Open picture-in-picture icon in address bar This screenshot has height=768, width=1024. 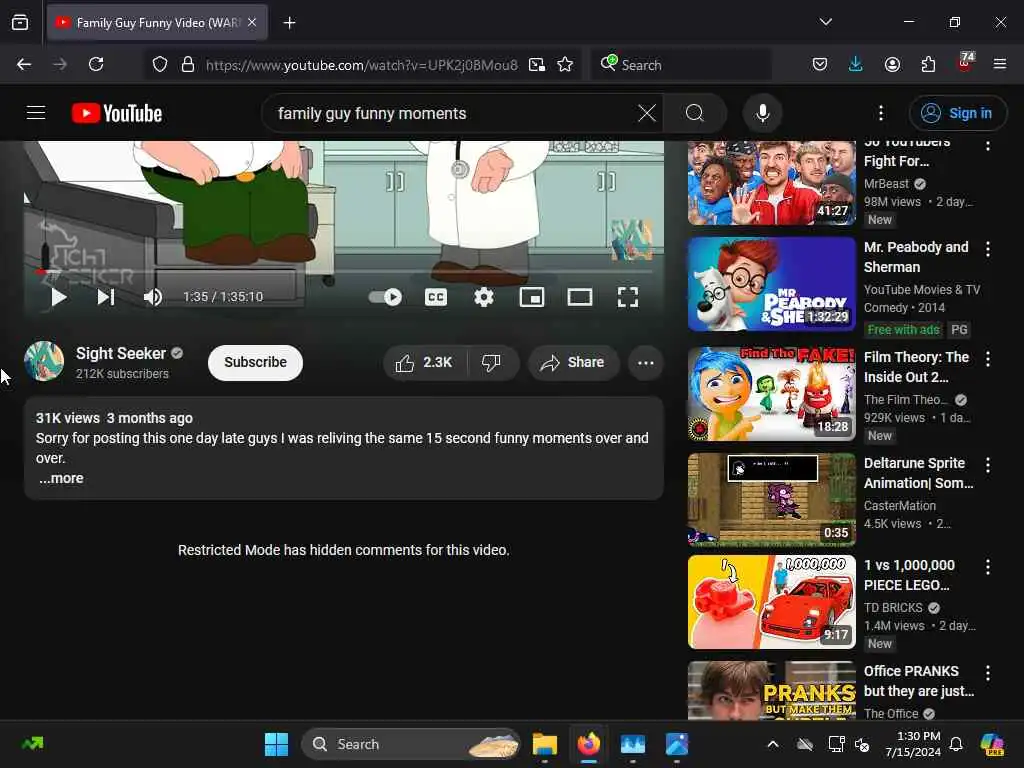coord(537,64)
